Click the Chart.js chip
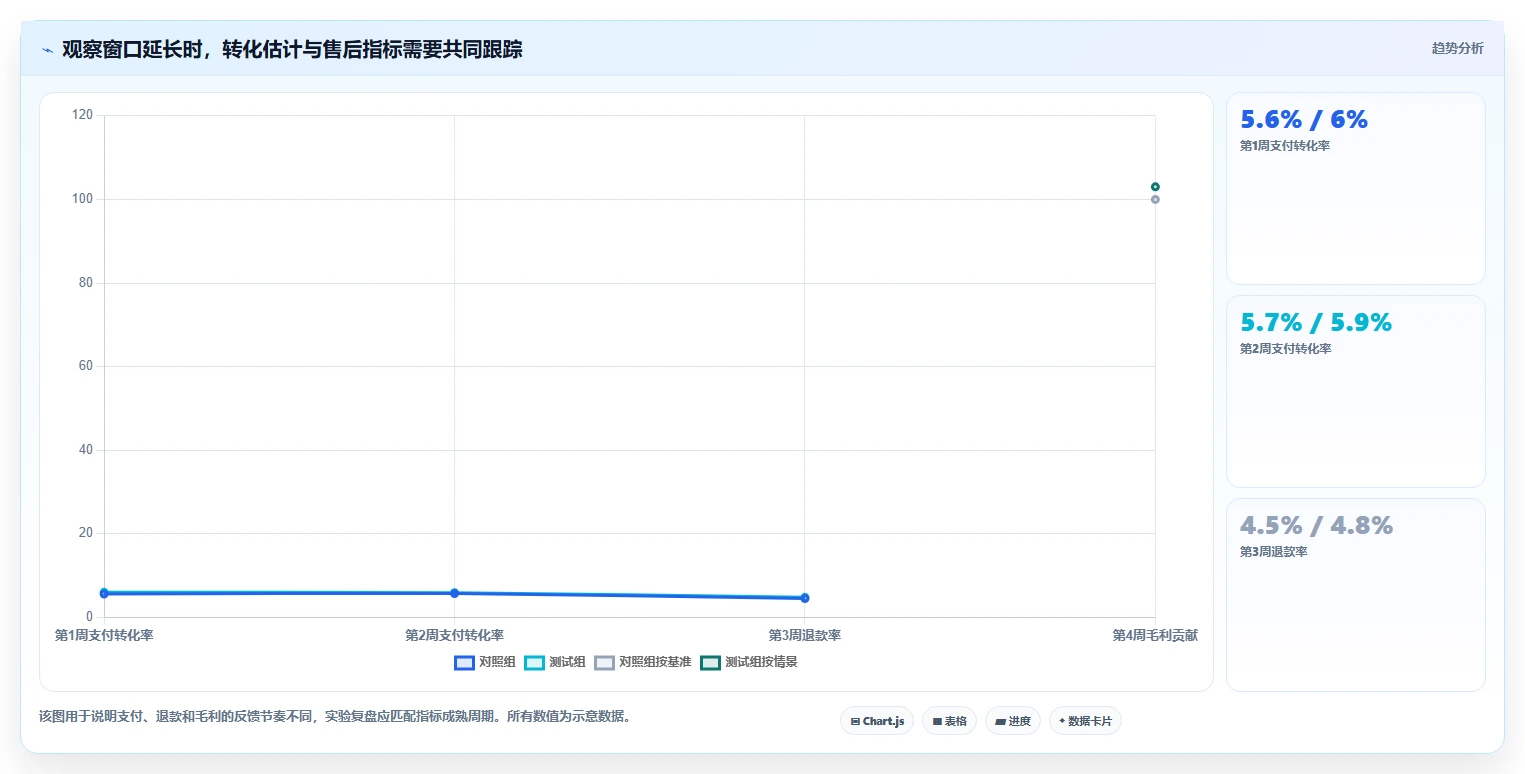1525x774 pixels. coord(877,721)
